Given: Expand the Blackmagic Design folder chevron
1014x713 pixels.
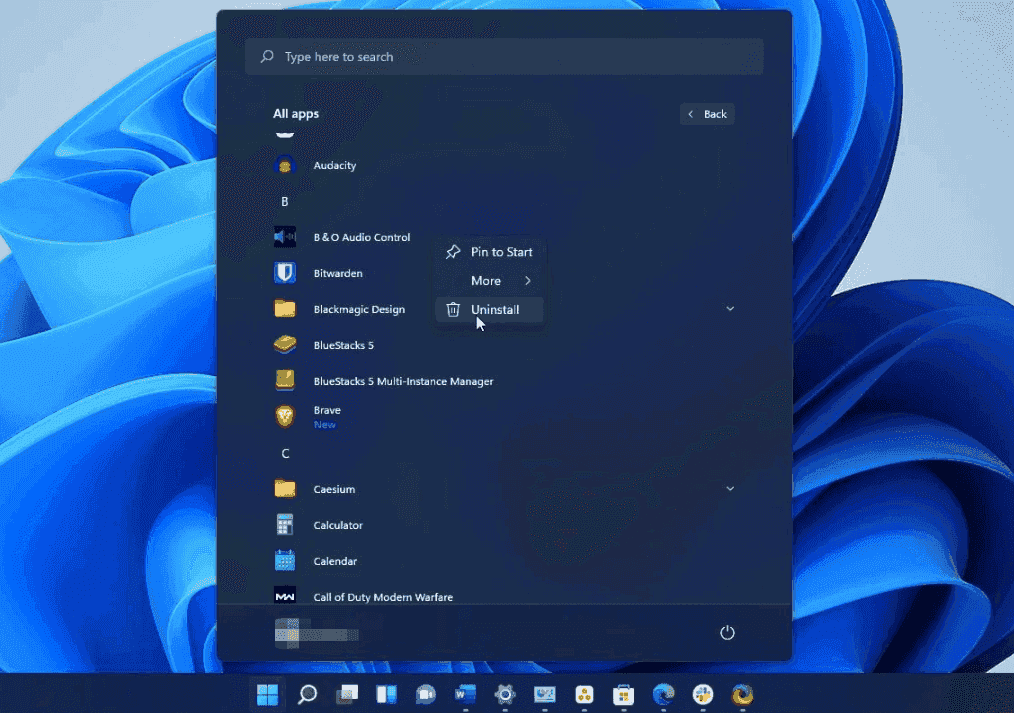Looking at the screenshot, I should coord(730,309).
